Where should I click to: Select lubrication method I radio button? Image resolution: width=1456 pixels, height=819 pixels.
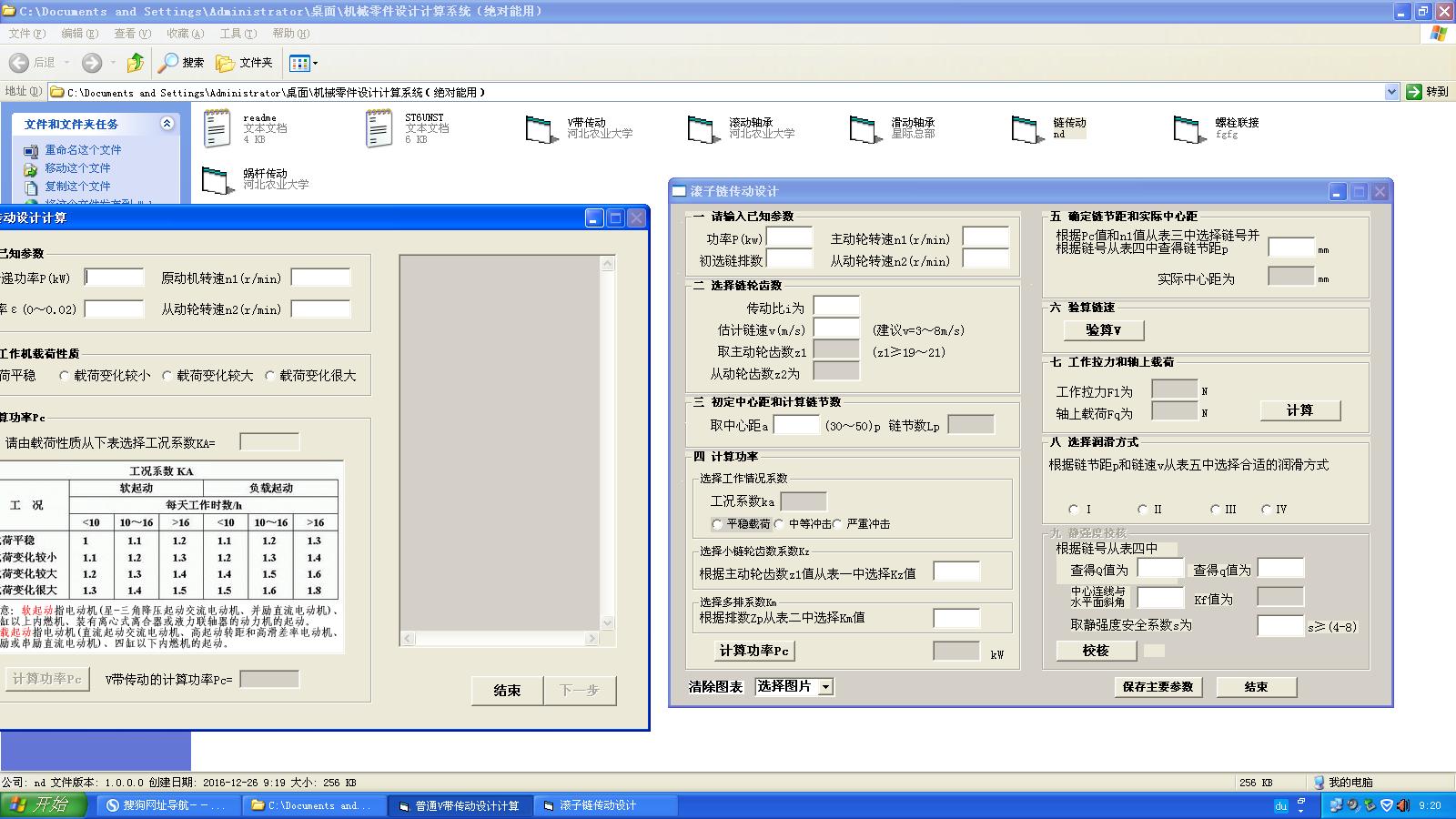tap(1074, 510)
